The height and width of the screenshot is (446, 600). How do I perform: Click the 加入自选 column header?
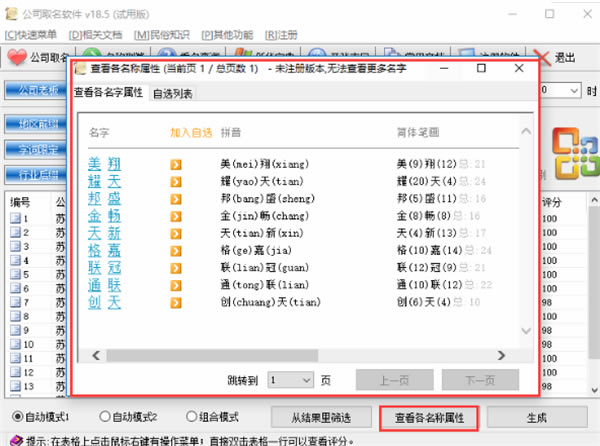(191, 133)
